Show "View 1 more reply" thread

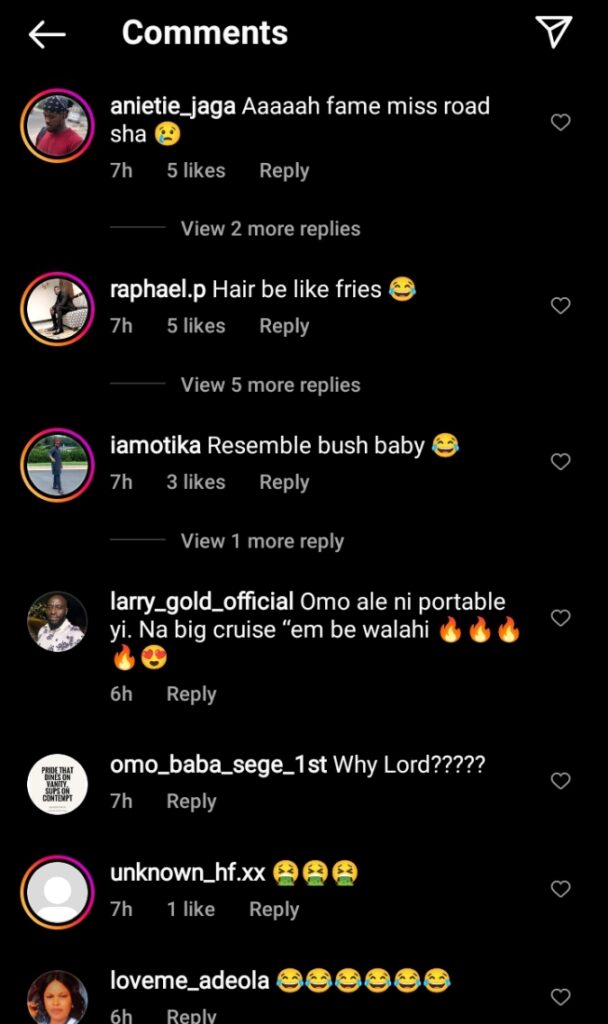click(262, 541)
